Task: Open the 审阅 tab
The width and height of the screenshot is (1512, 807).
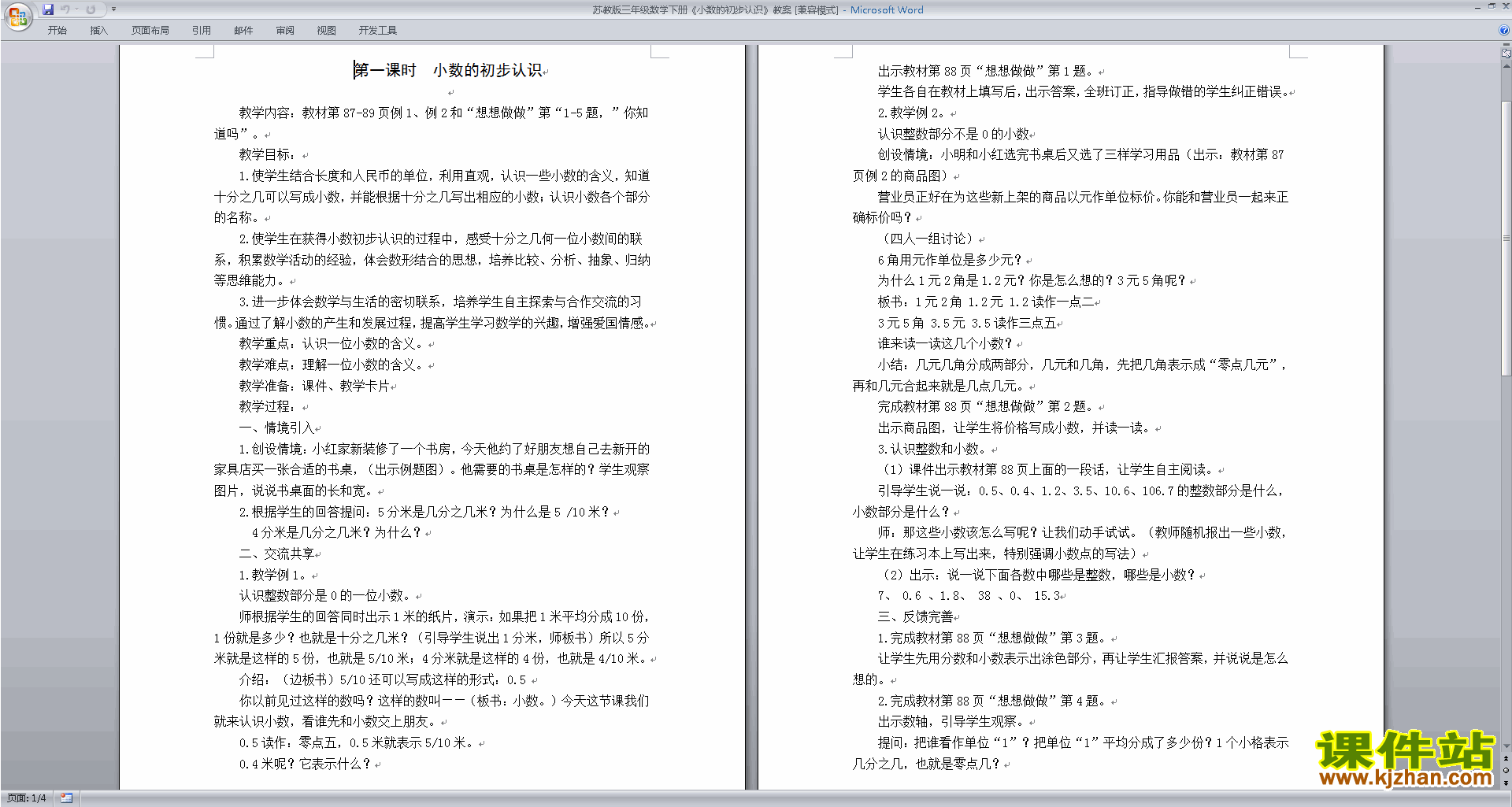Action: tap(285, 31)
